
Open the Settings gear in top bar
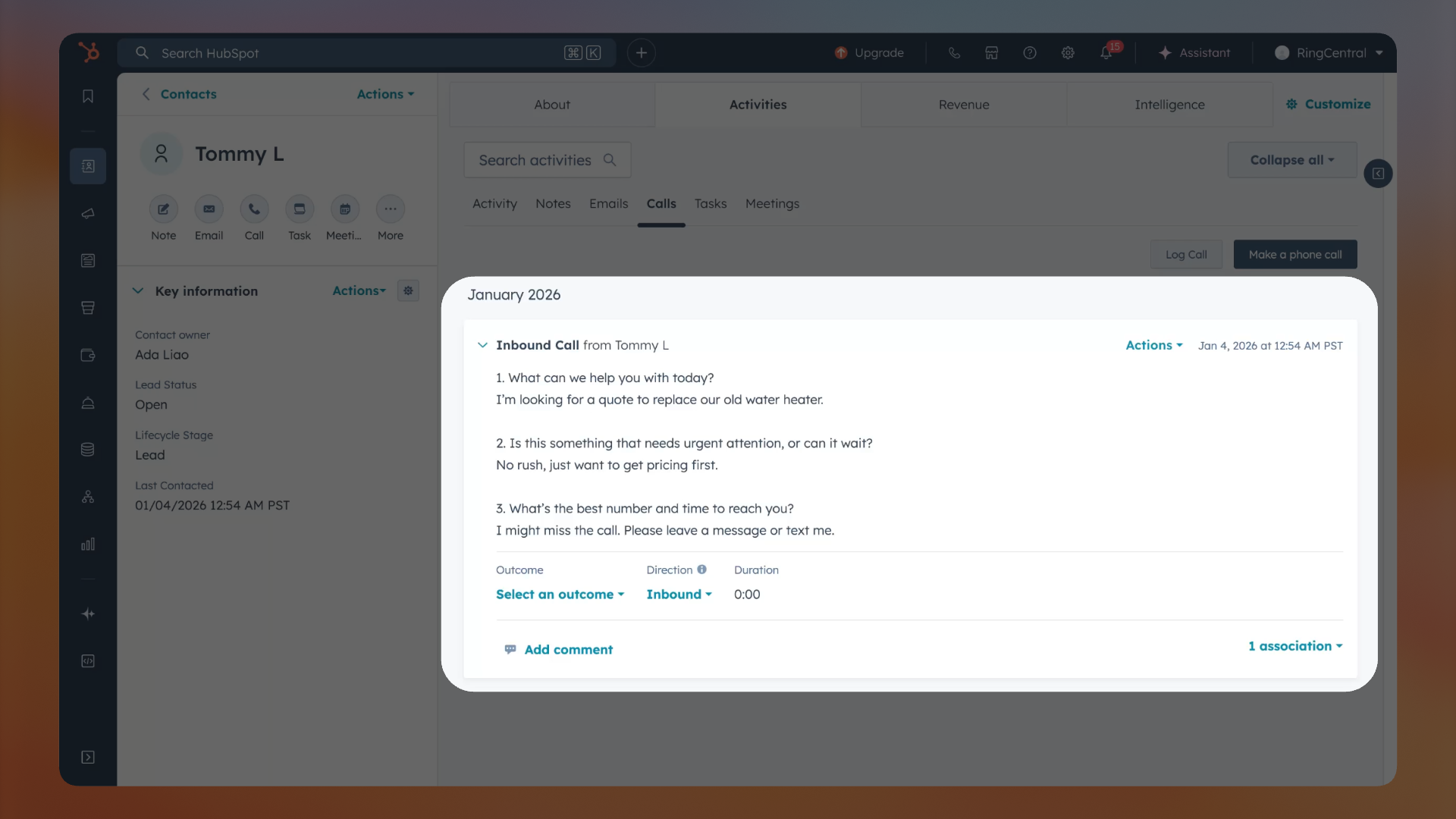pos(1068,53)
